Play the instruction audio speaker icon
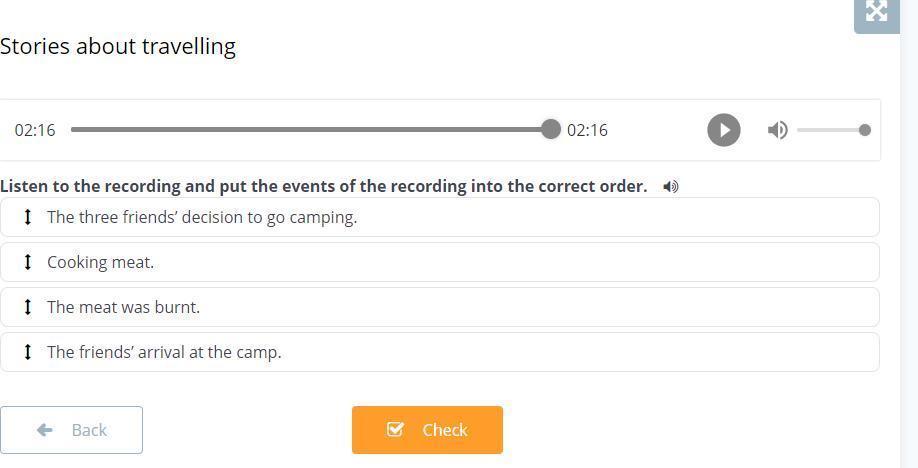The image size is (918, 468). [x=671, y=187]
